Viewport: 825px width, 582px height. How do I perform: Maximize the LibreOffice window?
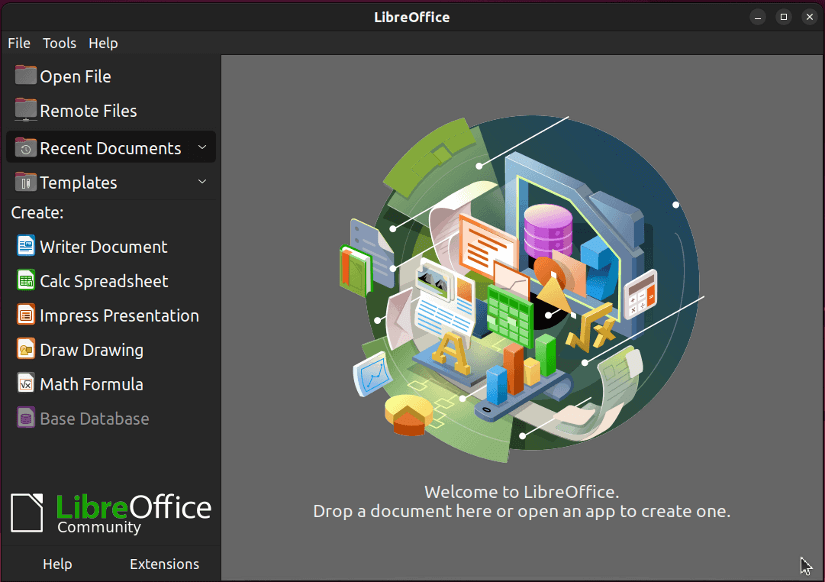point(783,17)
